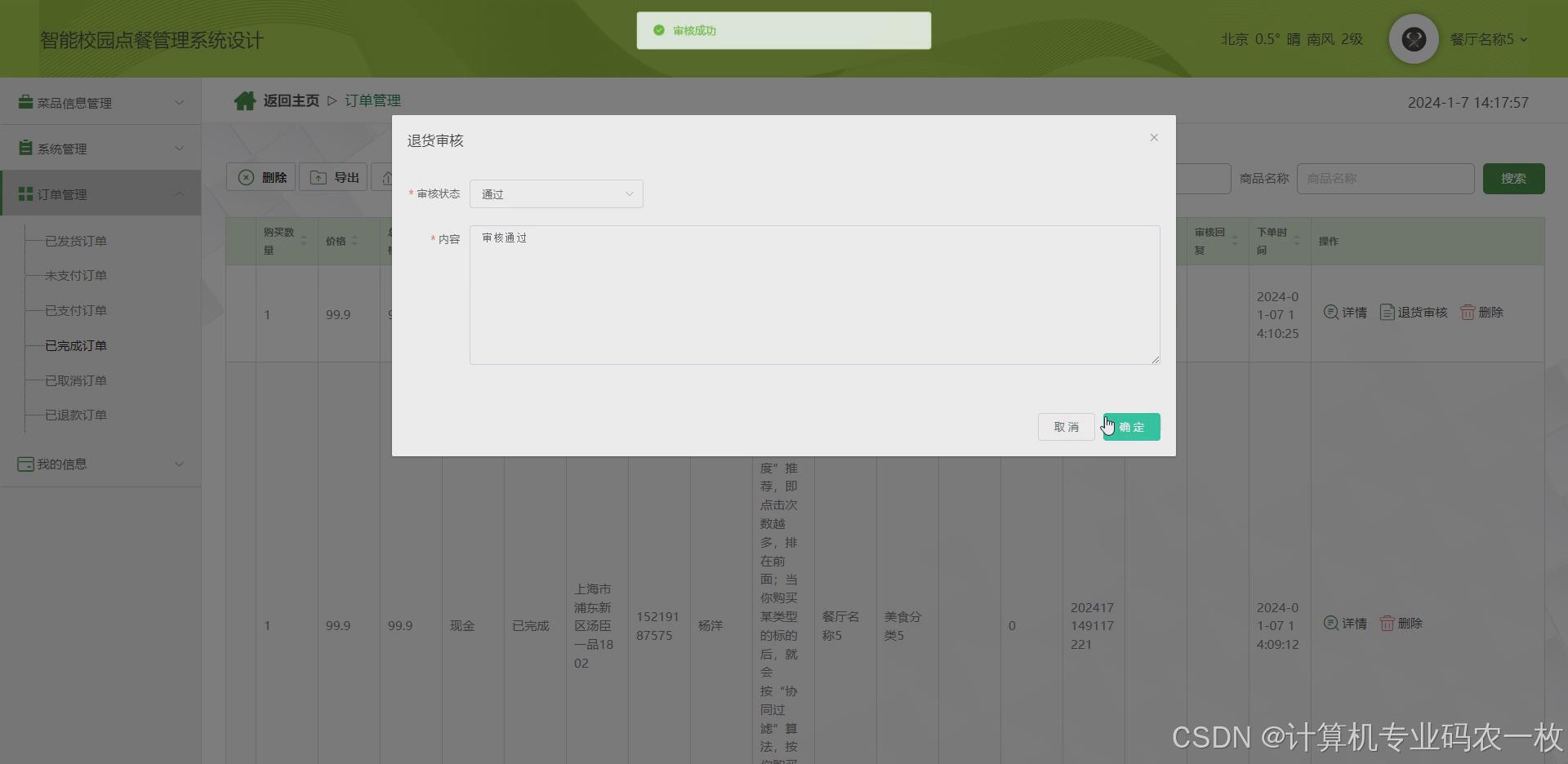Click the red trash icon for the second order
The height and width of the screenshot is (764, 1568).
(1388, 623)
